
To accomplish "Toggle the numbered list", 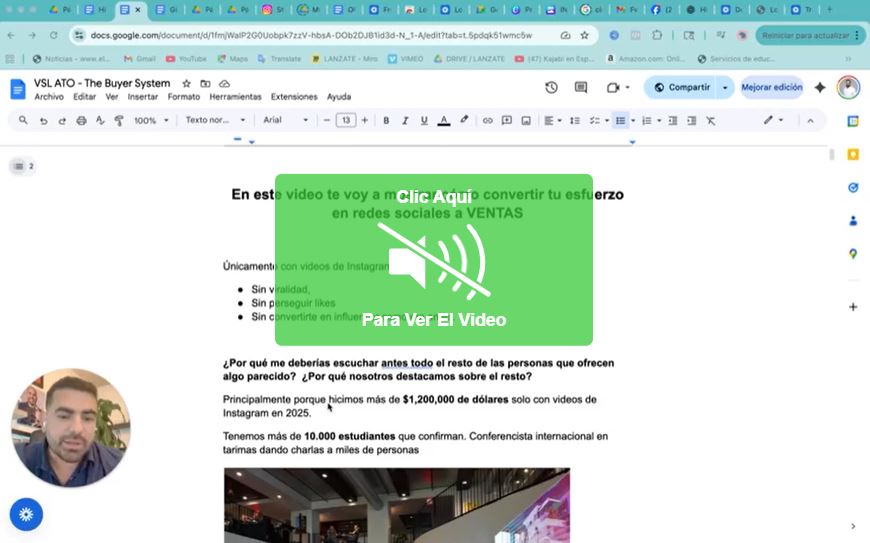I will point(646,120).
